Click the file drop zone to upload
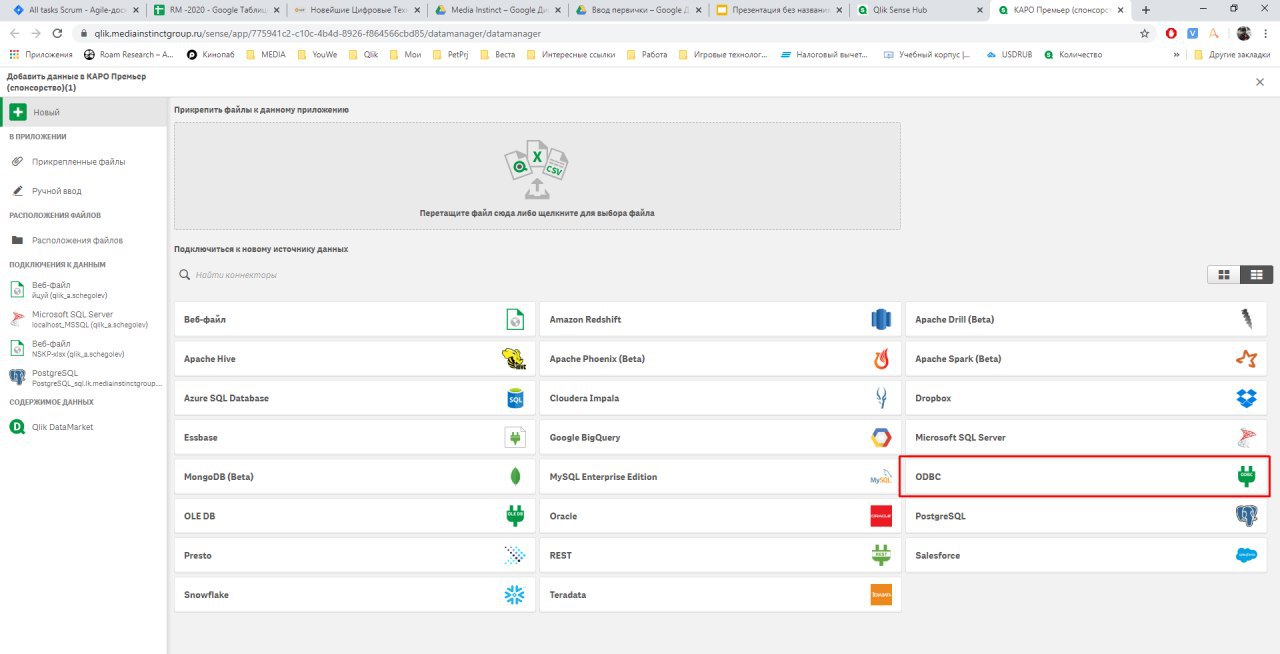1280x654 pixels. [x=537, y=176]
